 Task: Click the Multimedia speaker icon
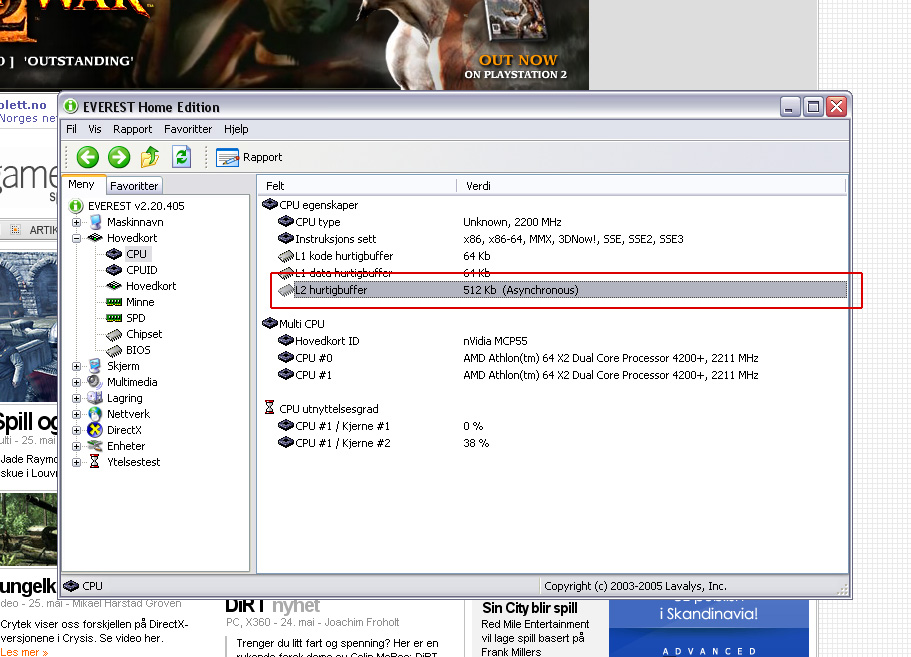(x=95, y=382)
